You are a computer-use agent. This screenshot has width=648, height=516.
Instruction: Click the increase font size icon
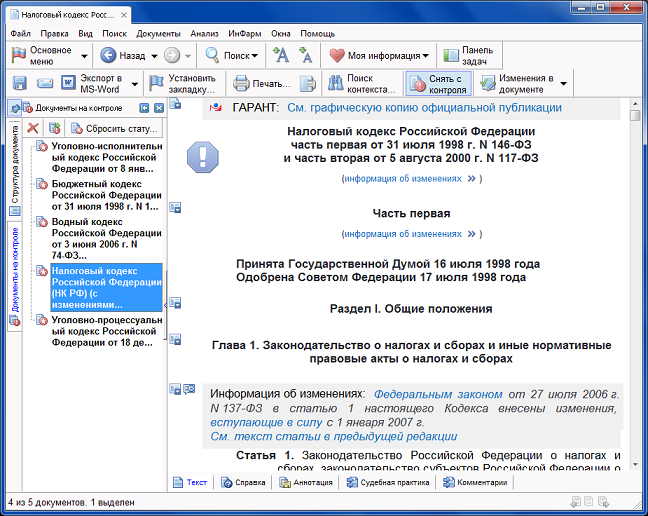coord(281,56)
